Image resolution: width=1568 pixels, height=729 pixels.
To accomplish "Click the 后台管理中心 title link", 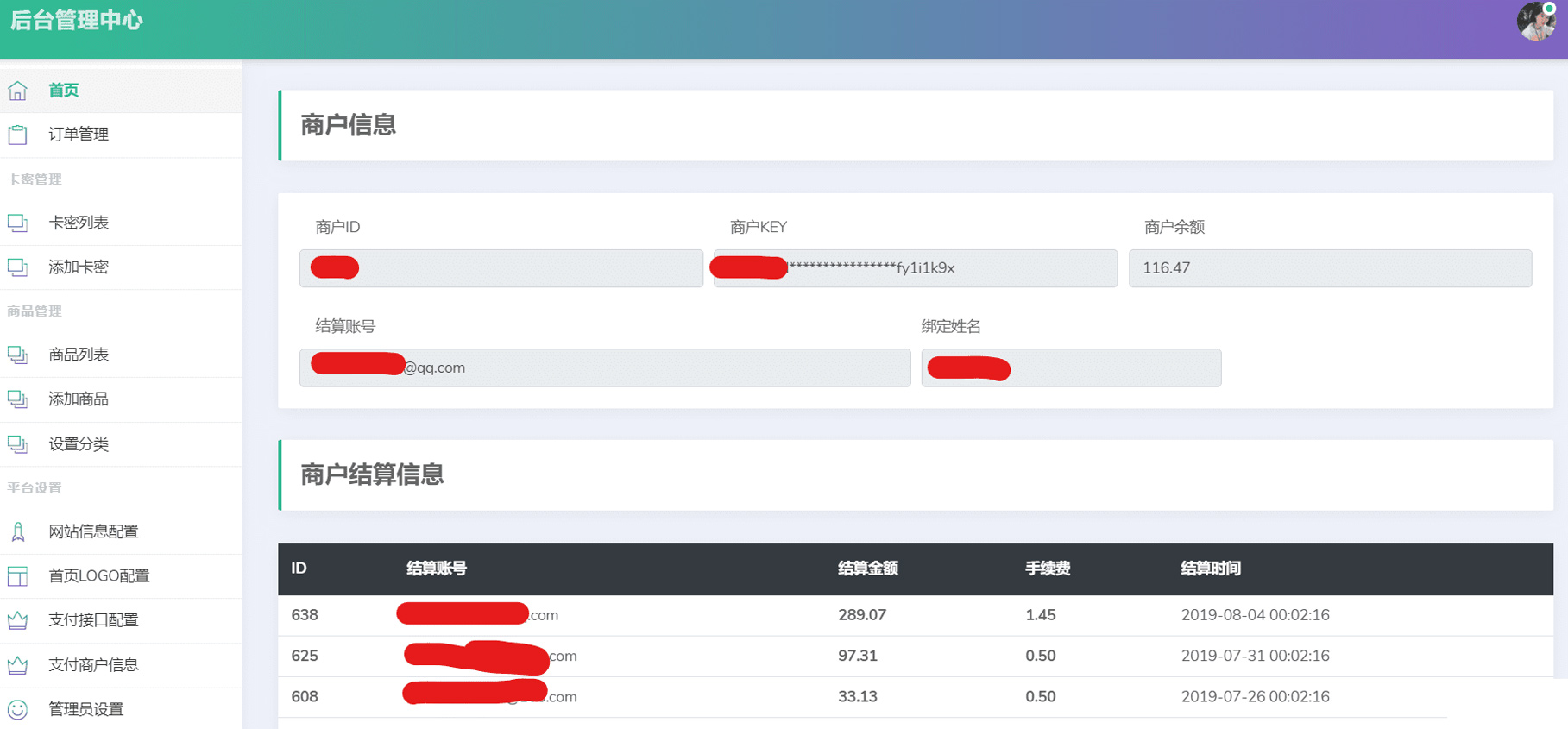I will (x=77, y=21).
